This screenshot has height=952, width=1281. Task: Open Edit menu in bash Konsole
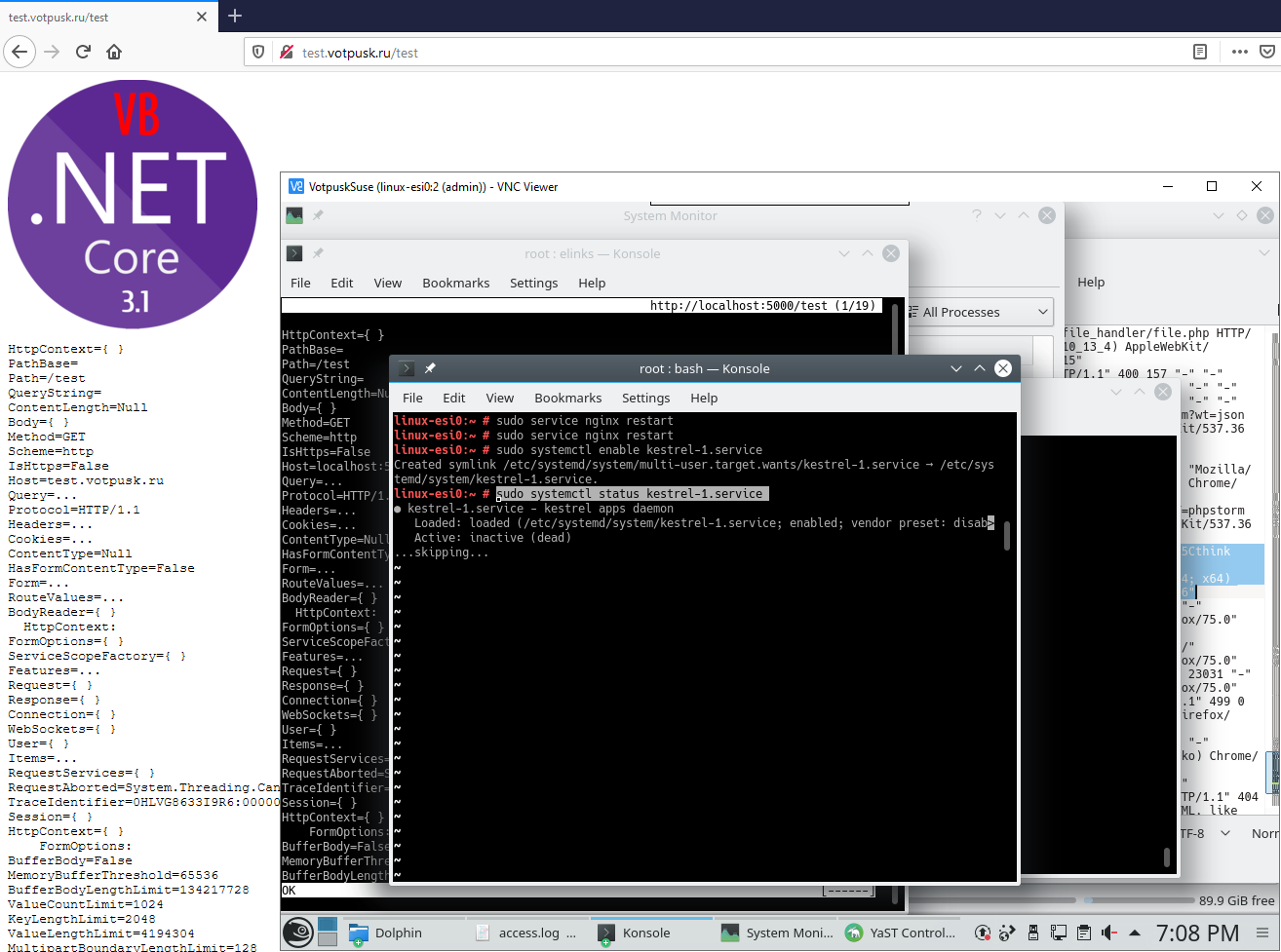click(453, 398)
